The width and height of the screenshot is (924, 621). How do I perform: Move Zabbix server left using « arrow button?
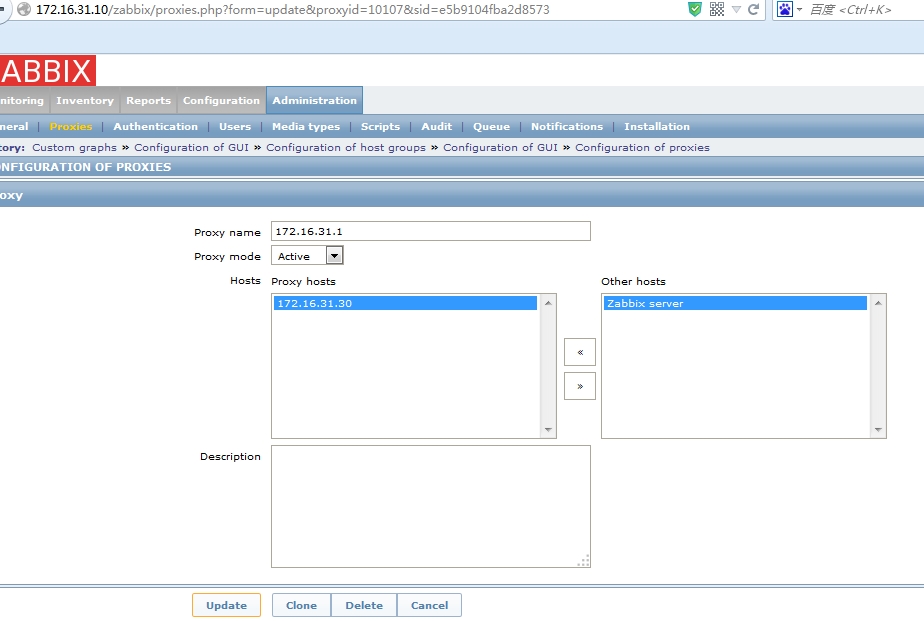point(580,351)
